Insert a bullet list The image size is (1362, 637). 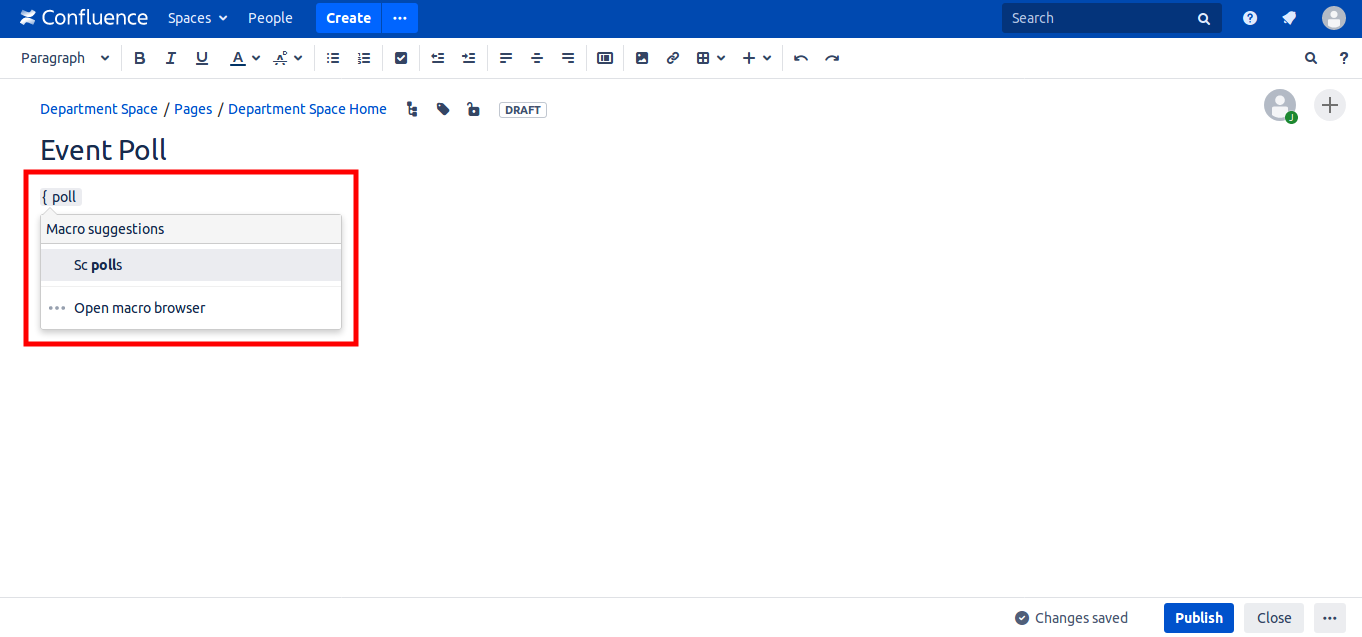[333, 58]
